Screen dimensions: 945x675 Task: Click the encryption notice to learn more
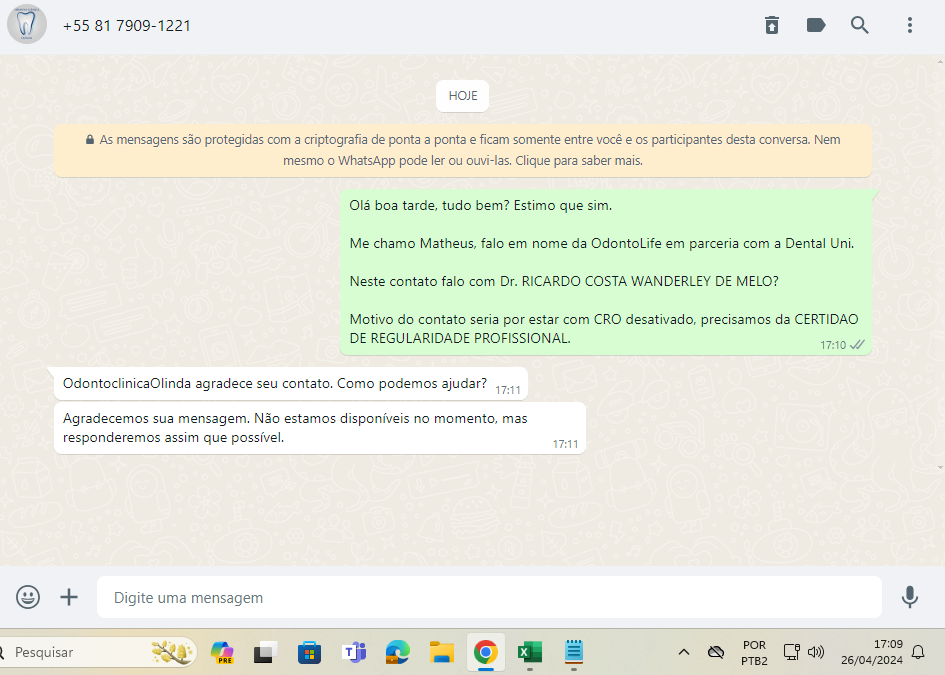click(462, 150)
